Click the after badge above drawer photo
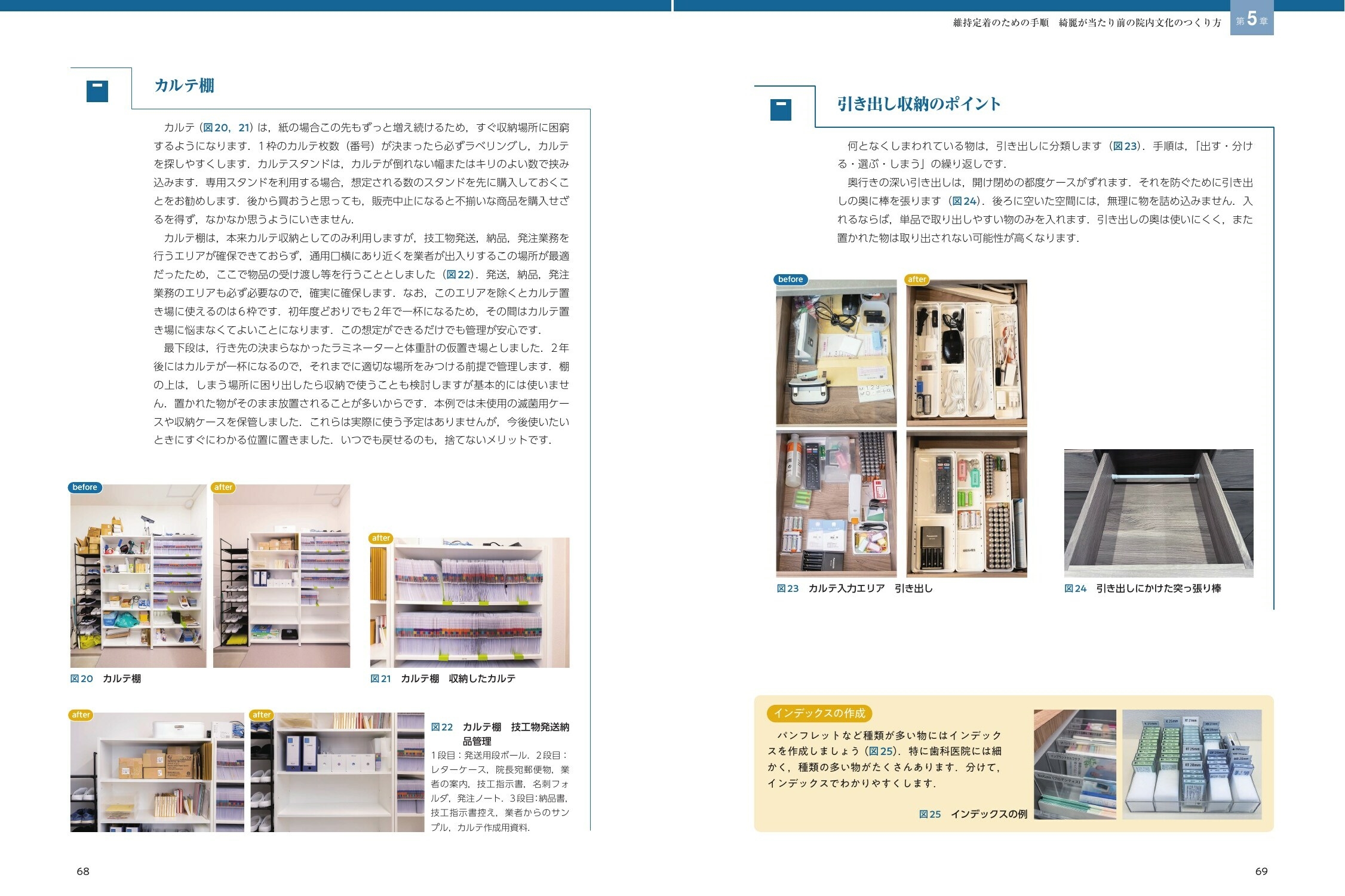The width and height of the screenshot is (1345, 896). pos(916,279)
